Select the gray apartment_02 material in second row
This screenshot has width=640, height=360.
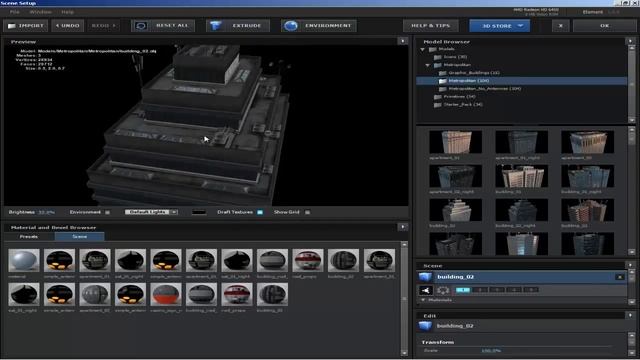[x=95, y=294]
